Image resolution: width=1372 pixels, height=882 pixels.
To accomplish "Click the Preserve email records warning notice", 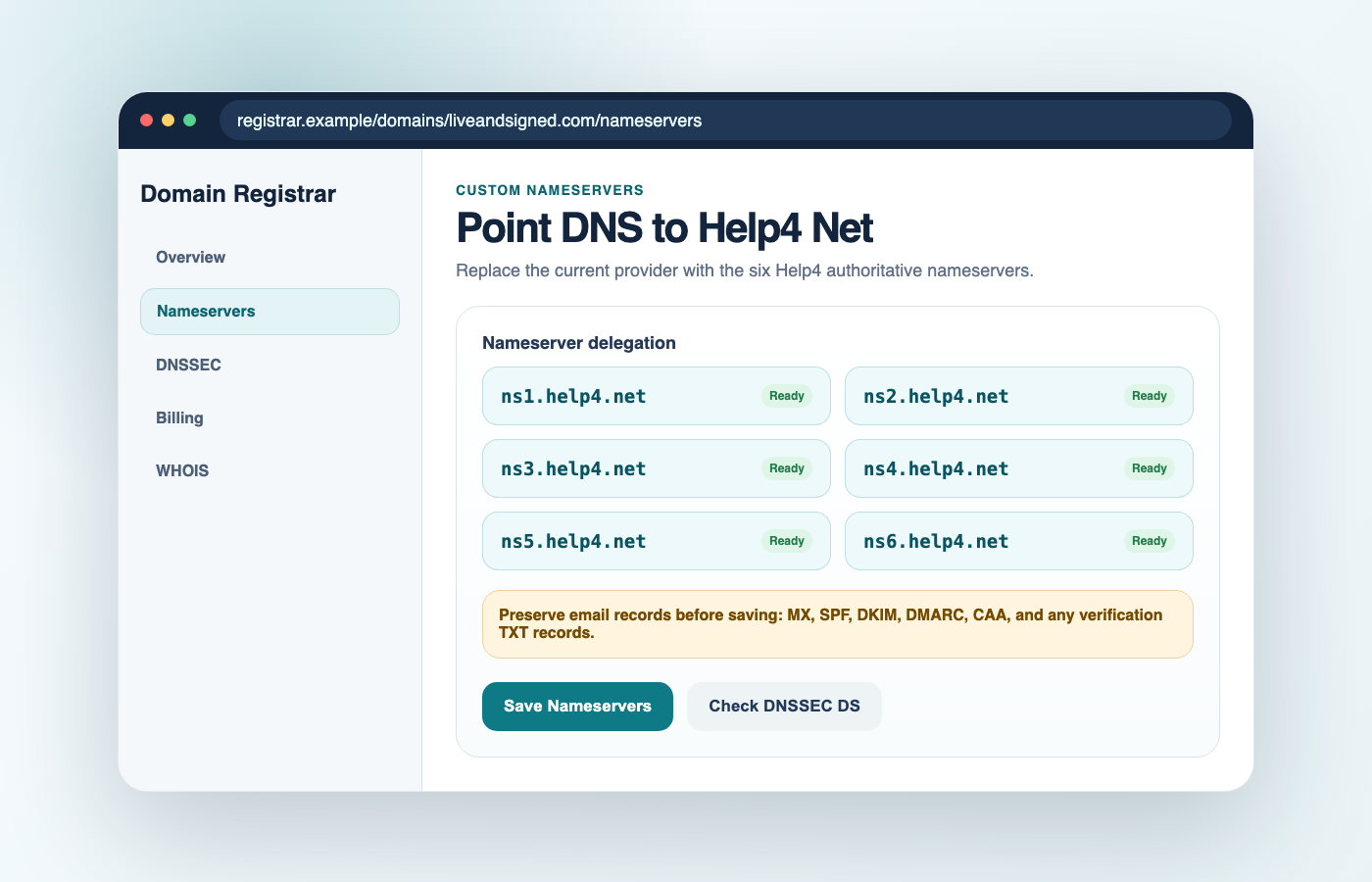I will point(838,624).
